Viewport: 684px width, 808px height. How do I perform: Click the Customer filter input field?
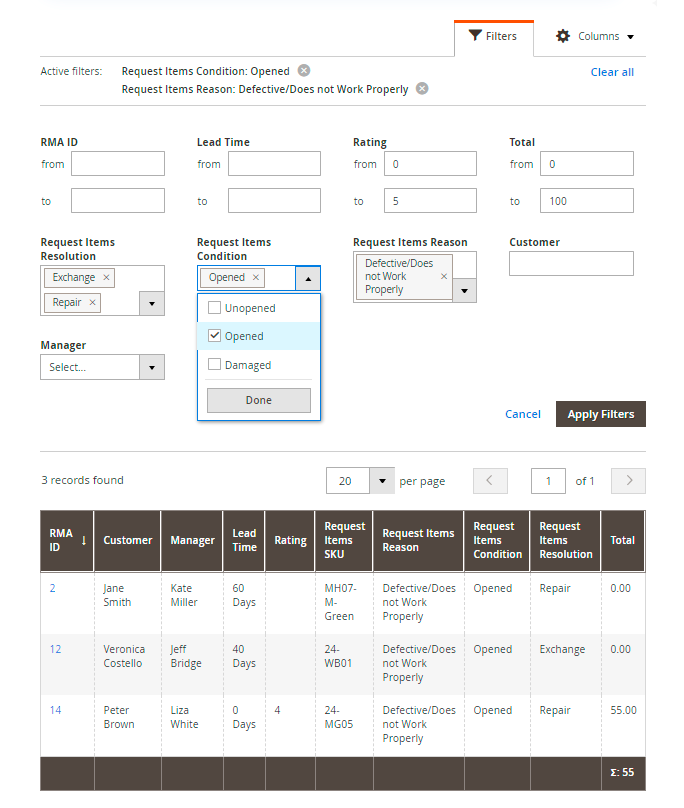click(571, 263)
